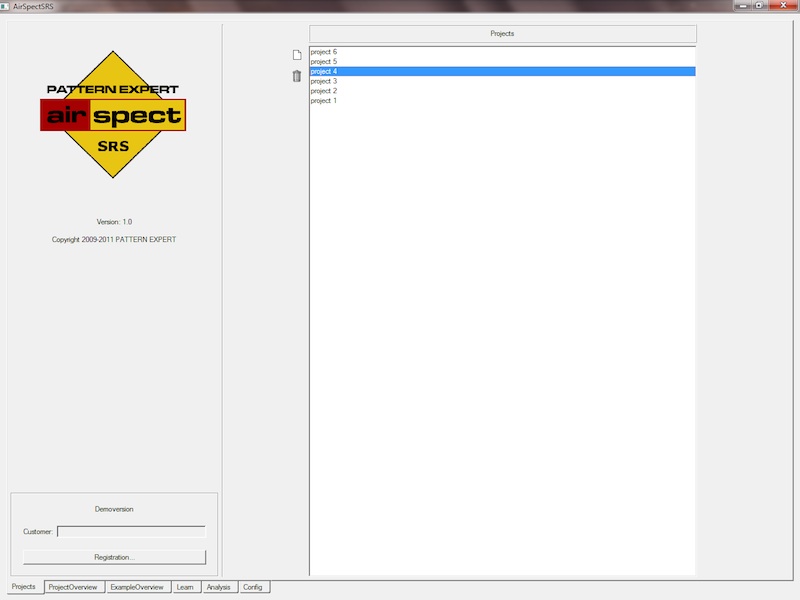Click the trash can delete icon
The image size is (800, 600).
(296, 76)
